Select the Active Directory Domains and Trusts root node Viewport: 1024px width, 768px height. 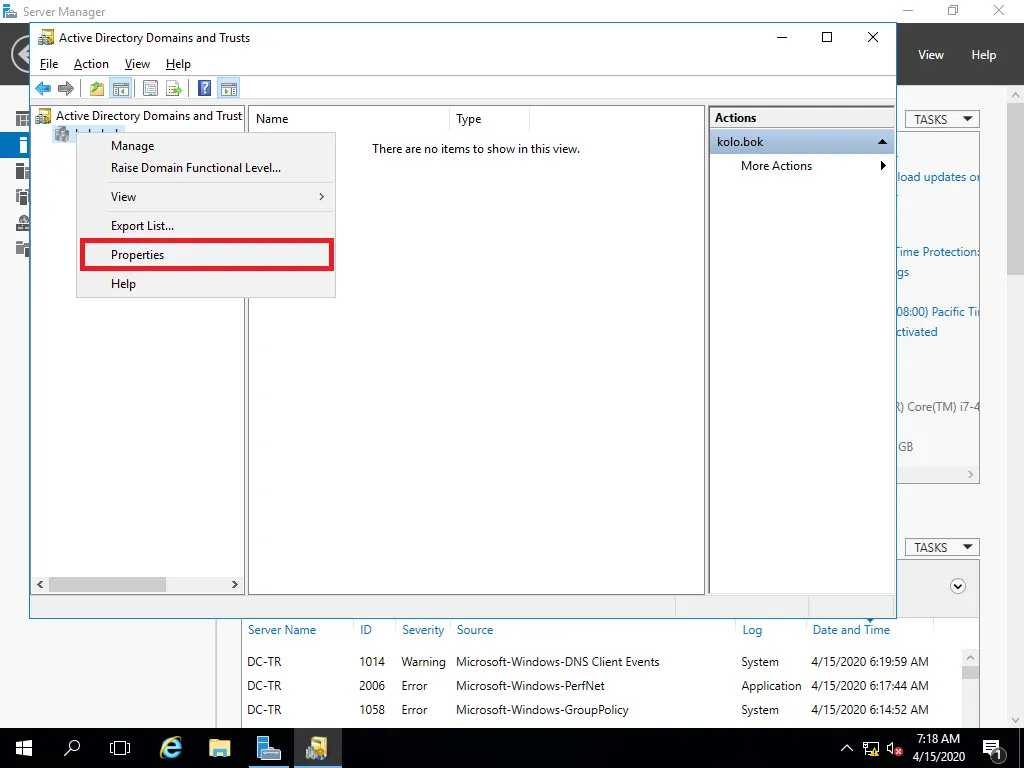(x=149, y=116)
